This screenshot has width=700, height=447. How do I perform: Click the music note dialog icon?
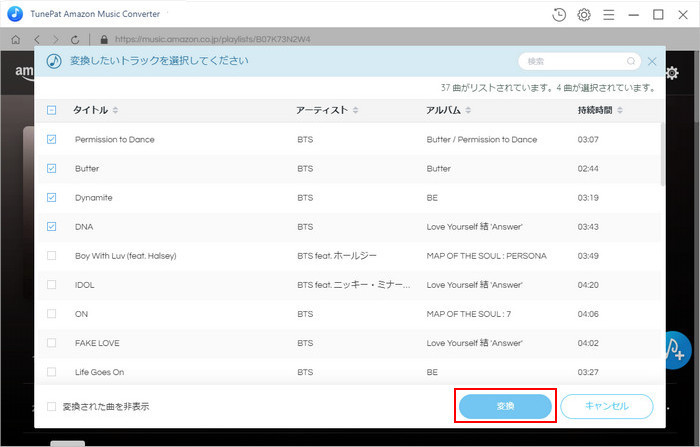click(x=54, y=61)
